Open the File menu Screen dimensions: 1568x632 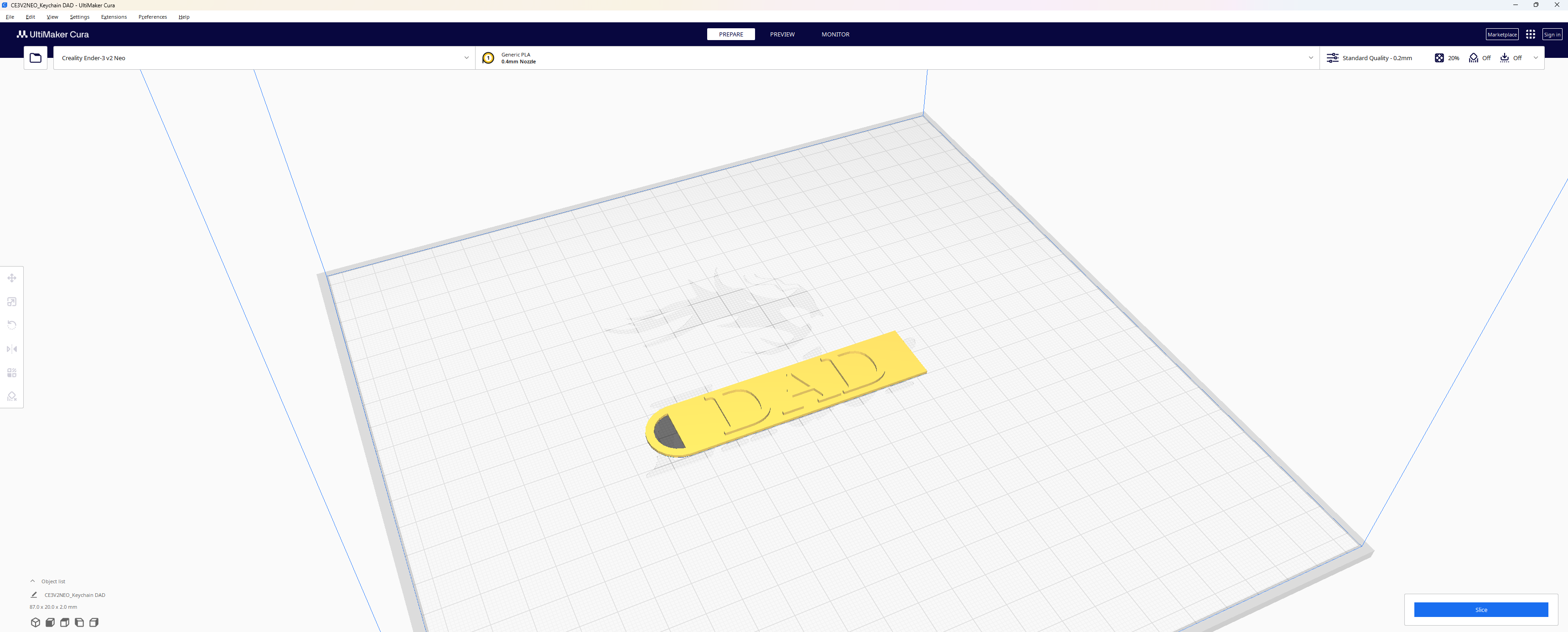click(x=10, y=17)
